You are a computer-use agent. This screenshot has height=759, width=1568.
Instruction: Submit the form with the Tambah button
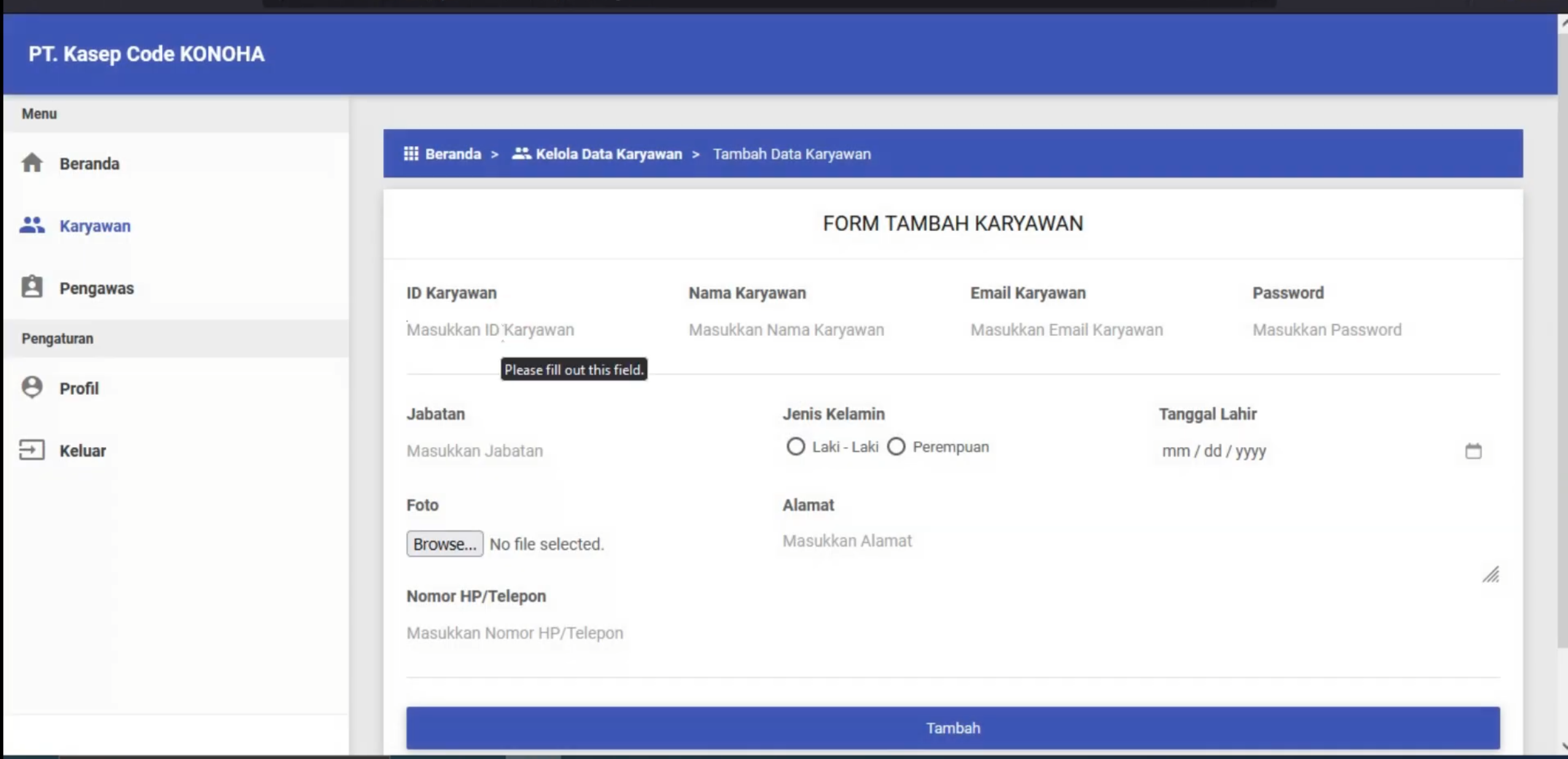coord(953,728)
